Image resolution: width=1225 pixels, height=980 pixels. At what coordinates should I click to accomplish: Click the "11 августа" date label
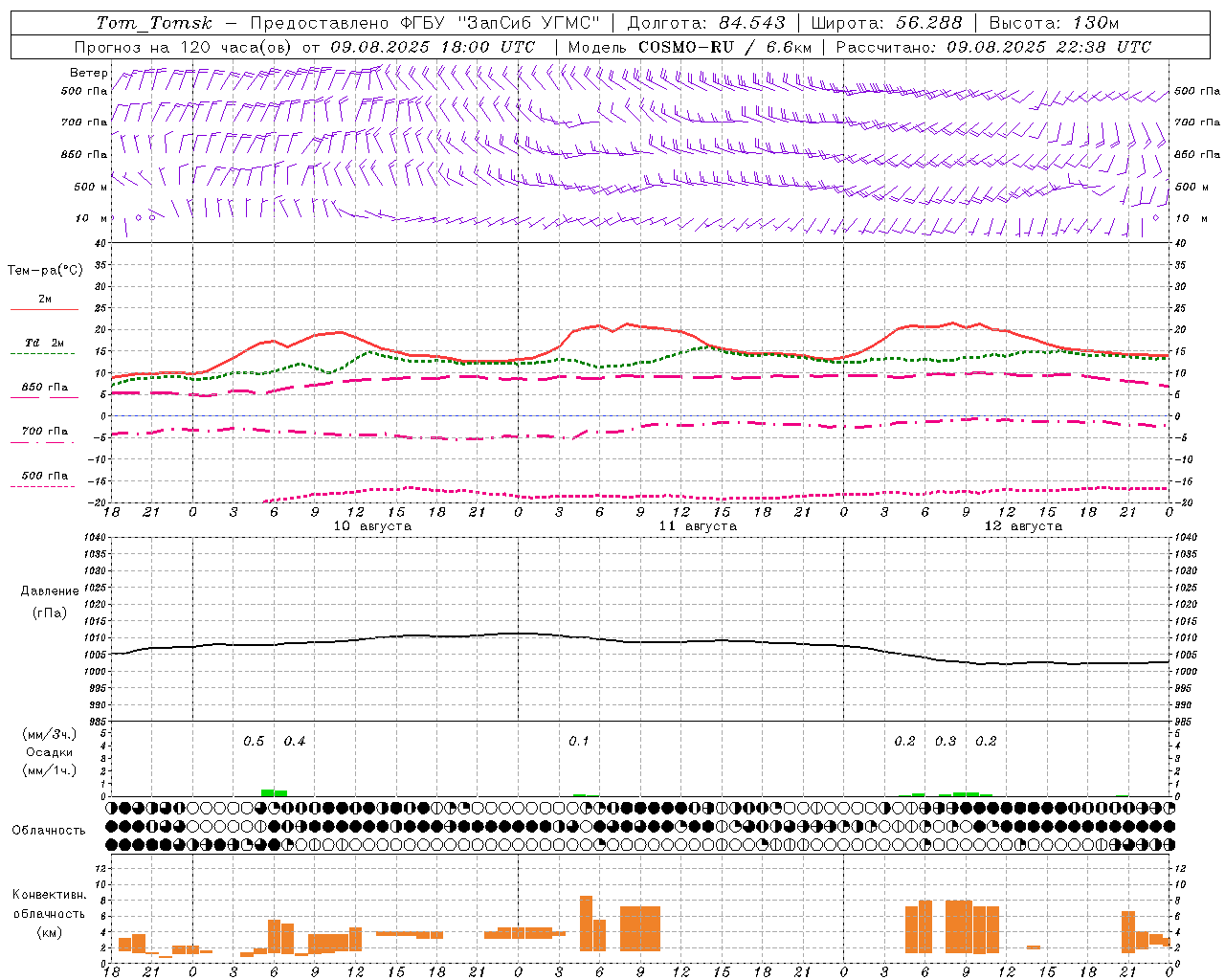[x=698, y=526]
